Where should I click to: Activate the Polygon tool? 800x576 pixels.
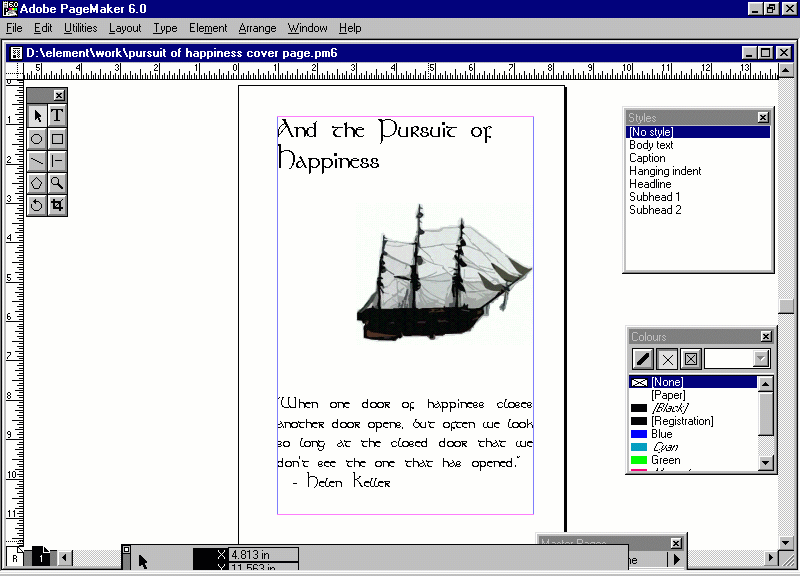click(37, 183)
